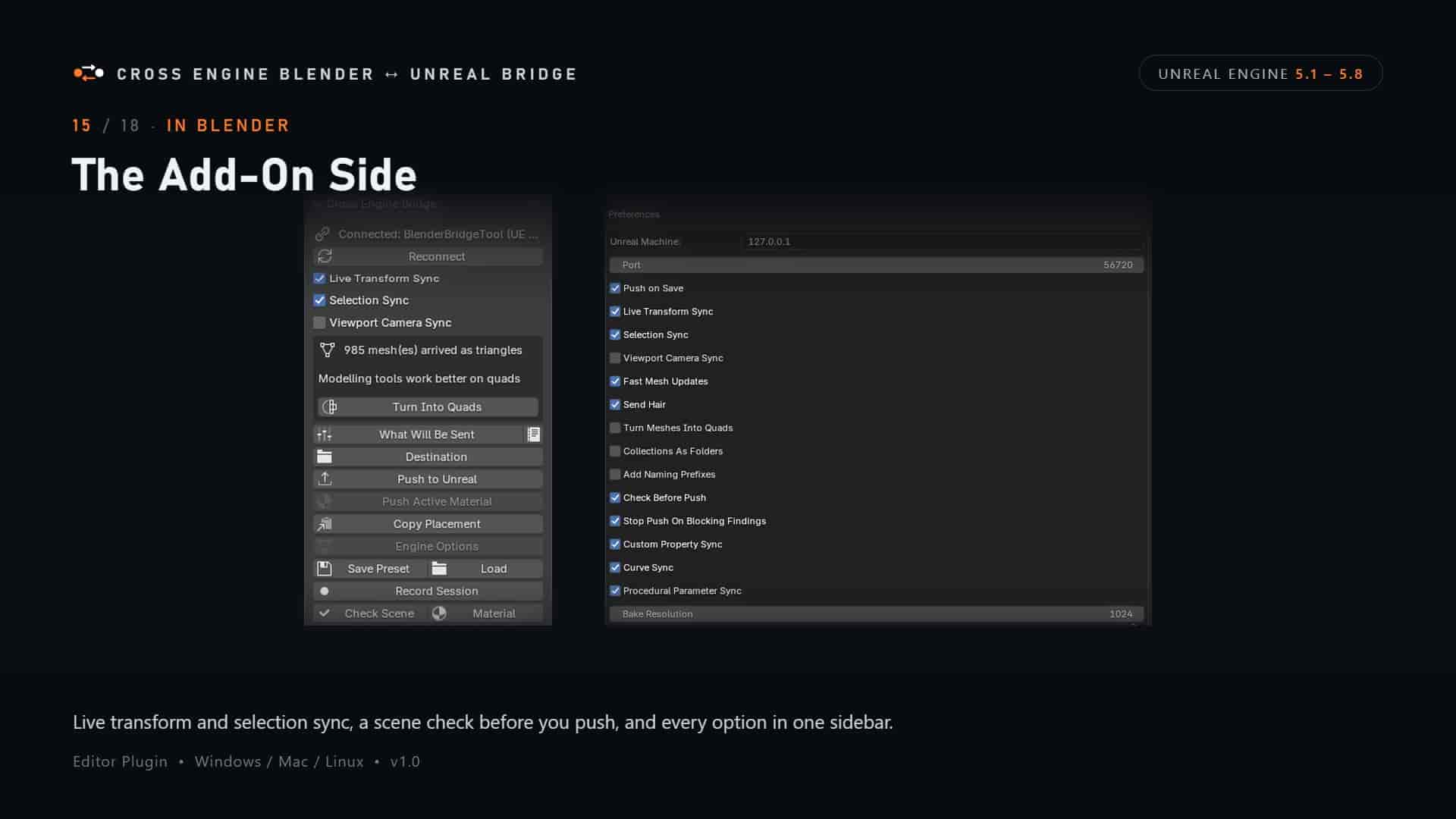The image size is (1456, 819).
Task: Click the folder icon on Destination
Action: coord(325,457)
